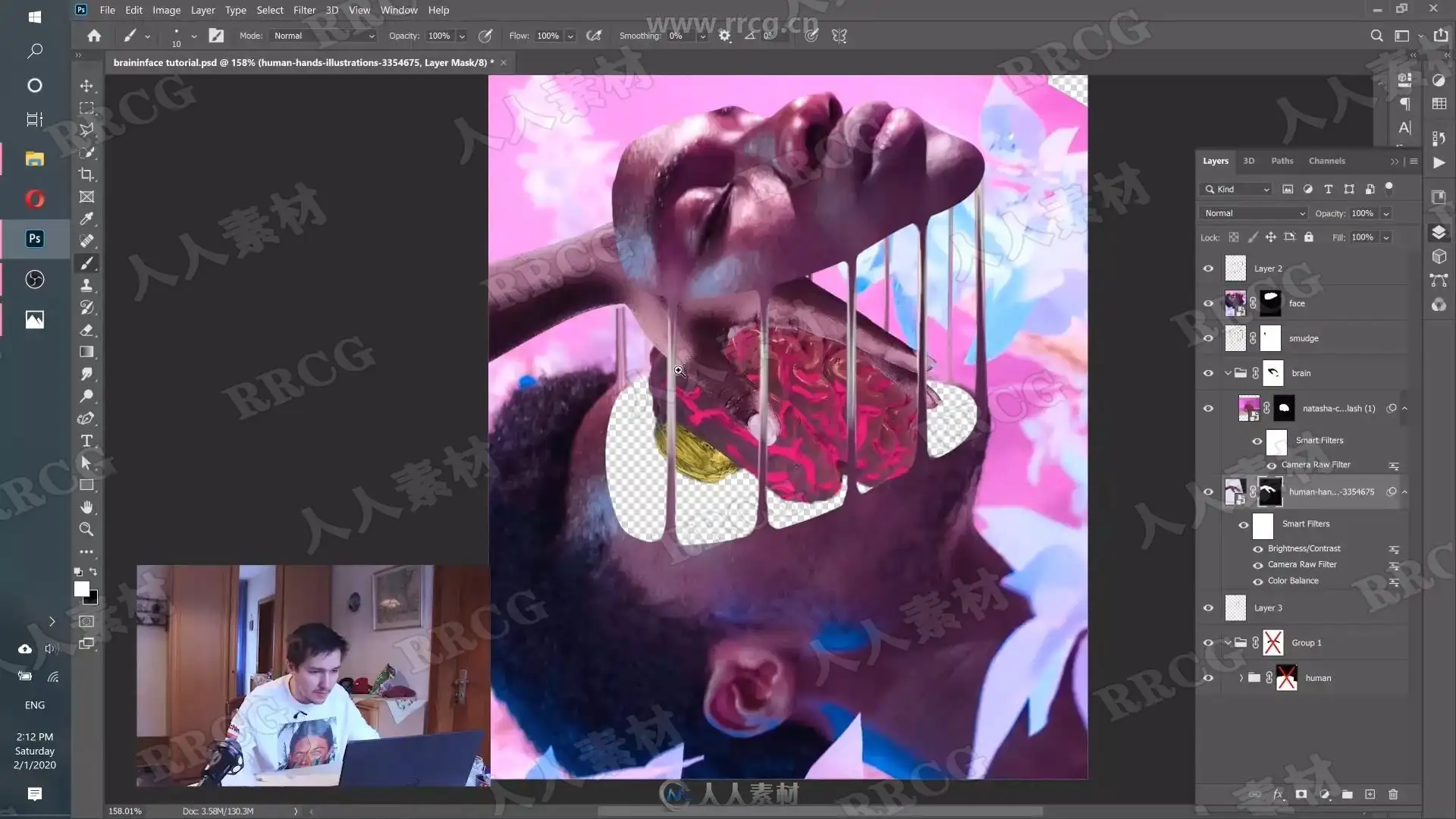Open the brush Mode dropdown
Screen dimensions: 1456x819
coord(324,36)
